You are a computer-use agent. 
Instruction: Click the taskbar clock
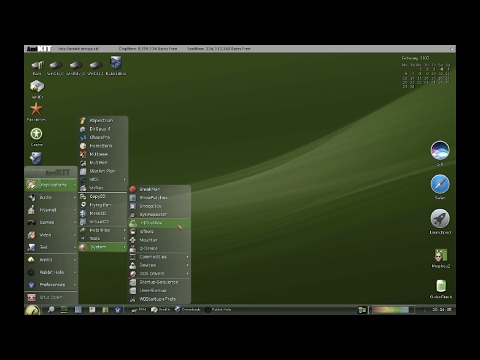click(442, 310)
